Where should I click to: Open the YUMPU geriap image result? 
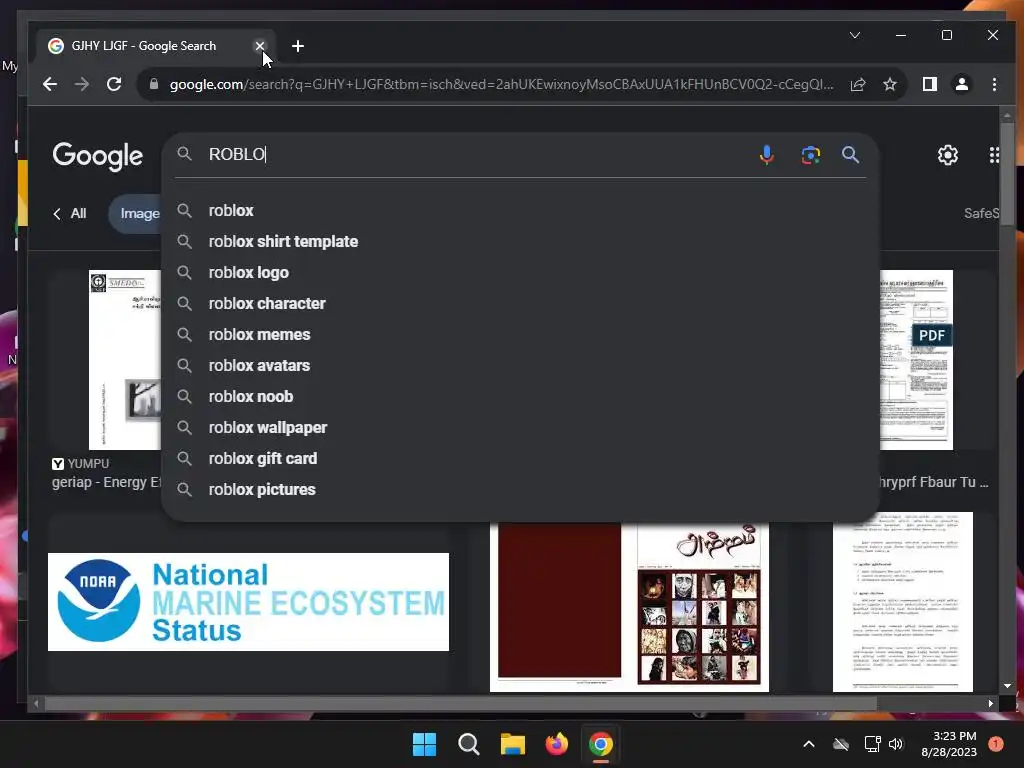coord(125,360)
